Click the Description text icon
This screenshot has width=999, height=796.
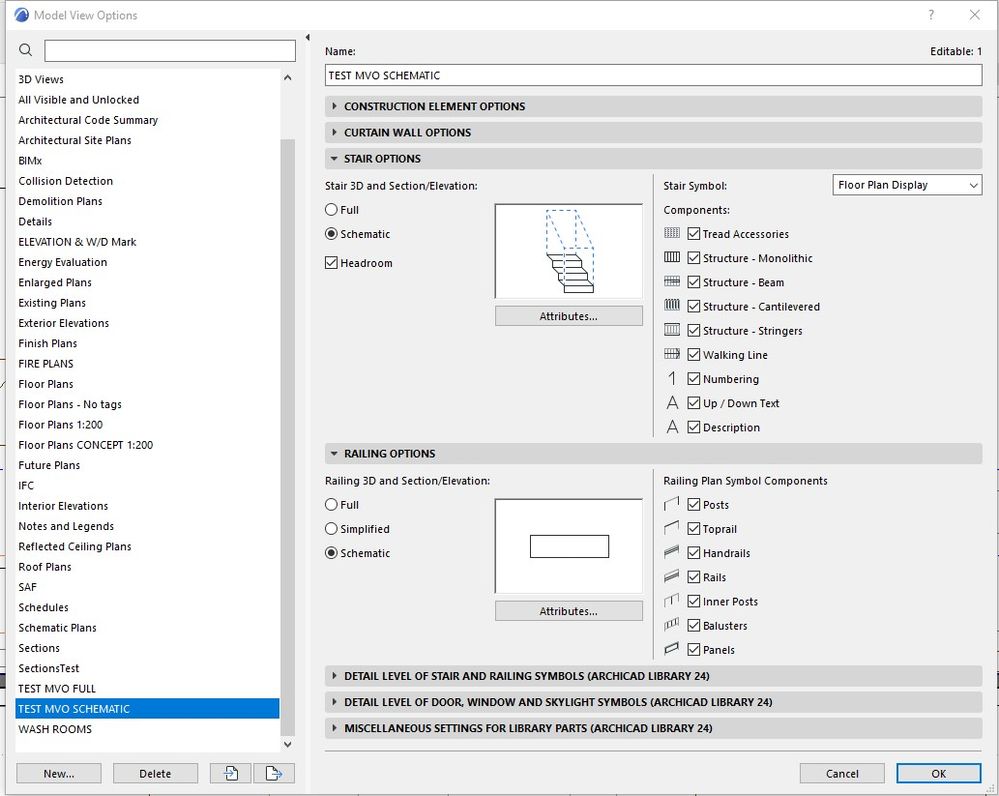672,427
